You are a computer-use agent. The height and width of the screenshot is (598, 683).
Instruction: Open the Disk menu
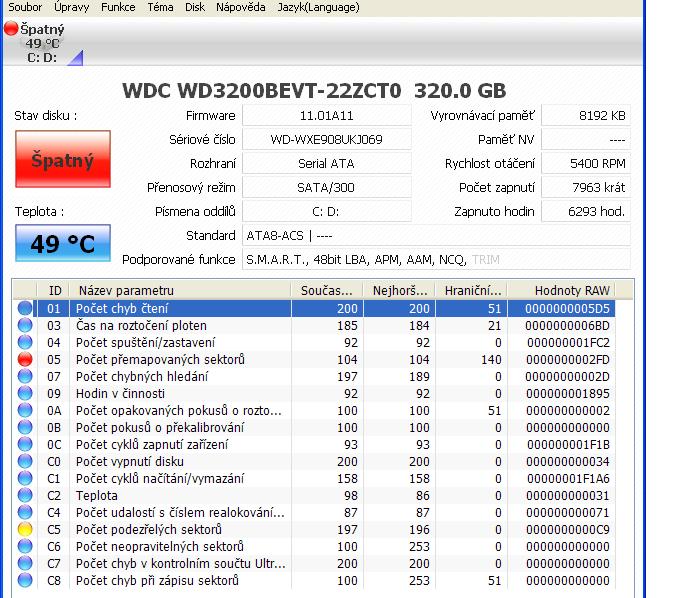(x=195, y=7)
